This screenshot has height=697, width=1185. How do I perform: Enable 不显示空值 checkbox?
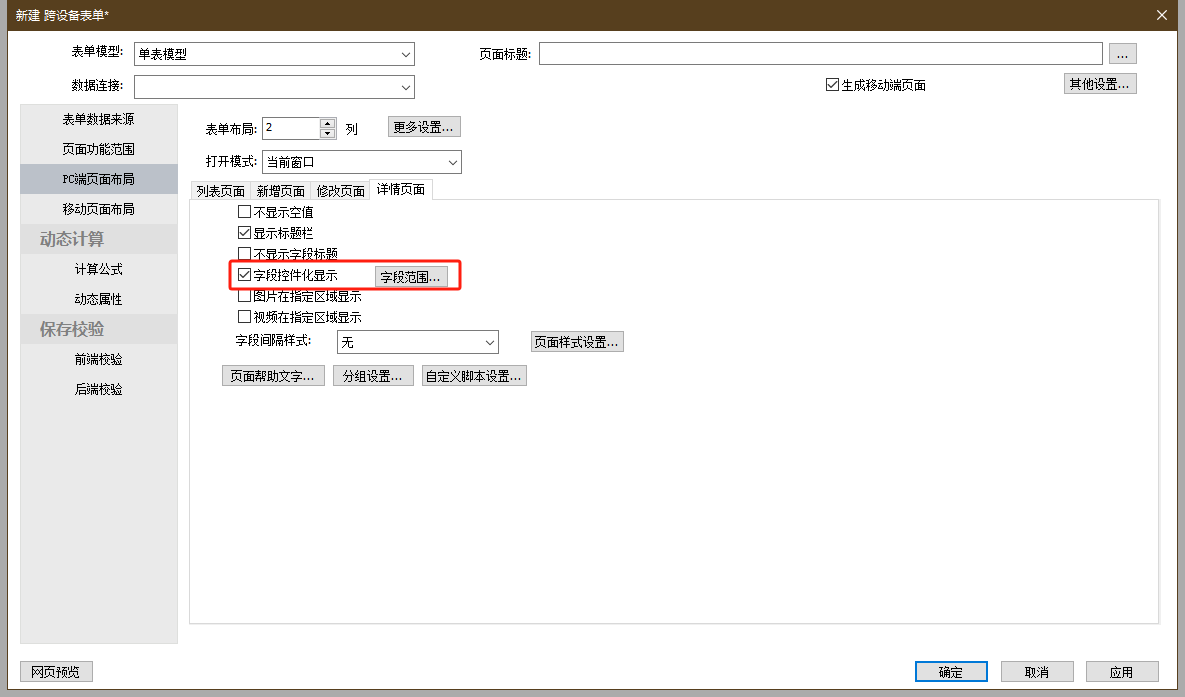[x=244, y=212]
